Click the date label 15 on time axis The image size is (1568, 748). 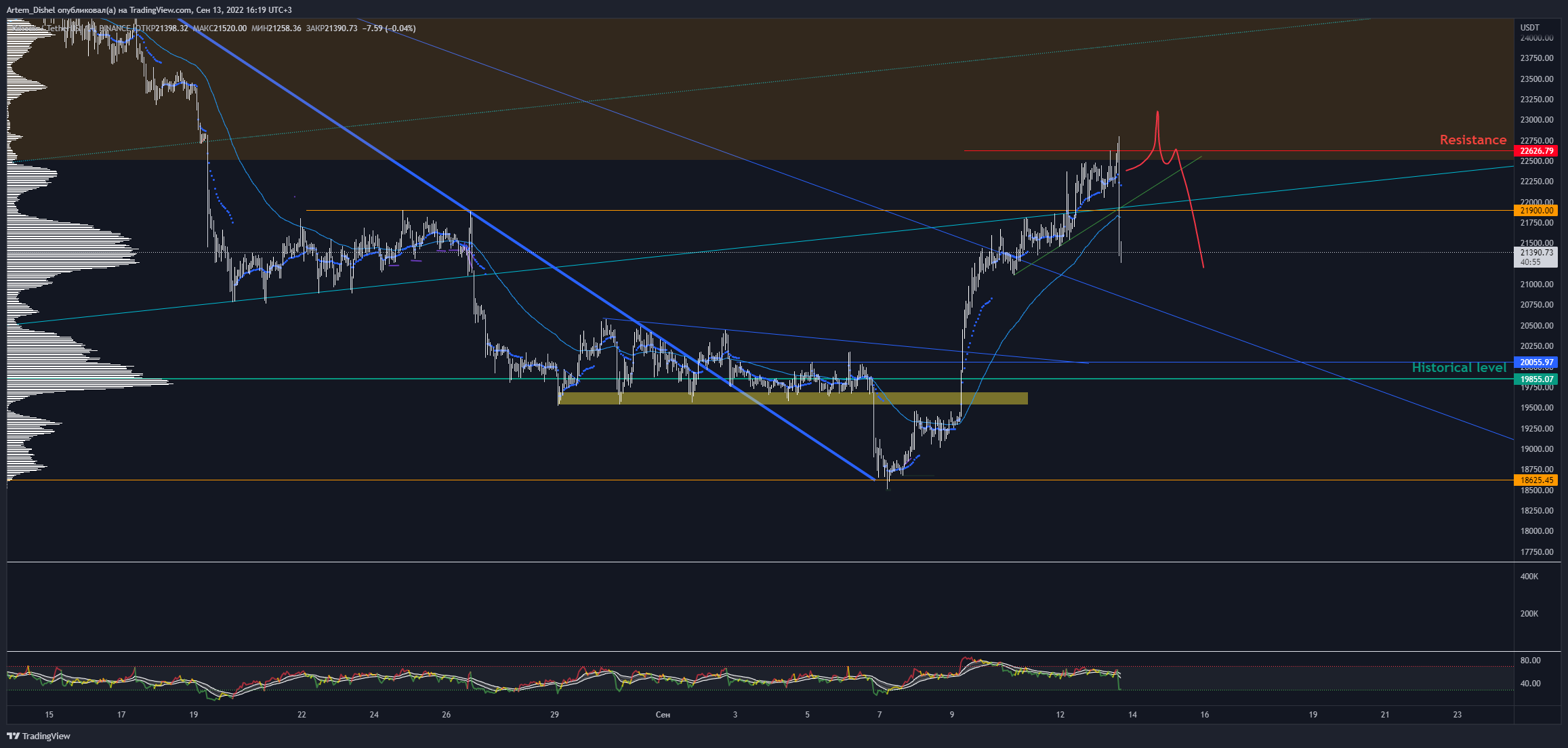pyautogui.click(x=49, y=715)
